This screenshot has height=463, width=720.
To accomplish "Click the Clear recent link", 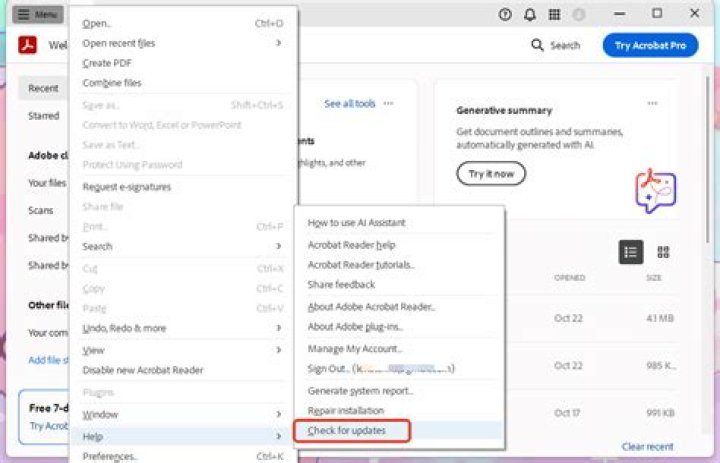I will [647, 446].
